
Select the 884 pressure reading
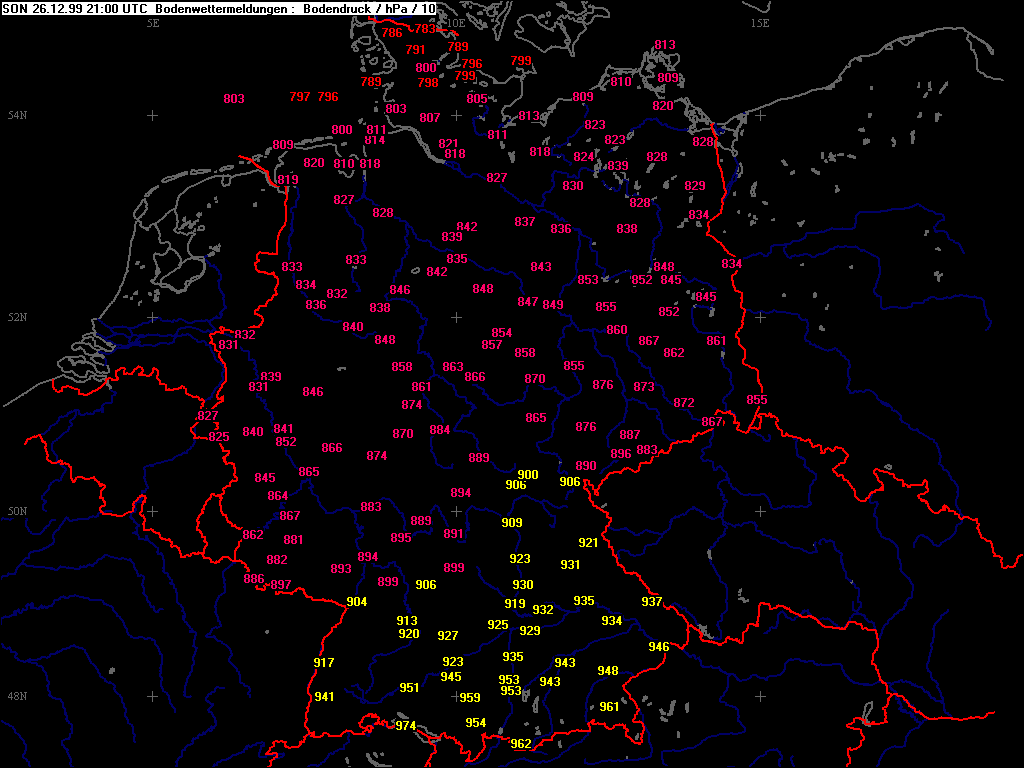(440, 430)
